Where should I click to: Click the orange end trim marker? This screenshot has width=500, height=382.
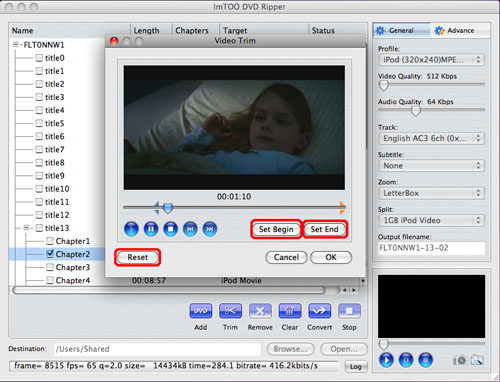pos(342,208)
